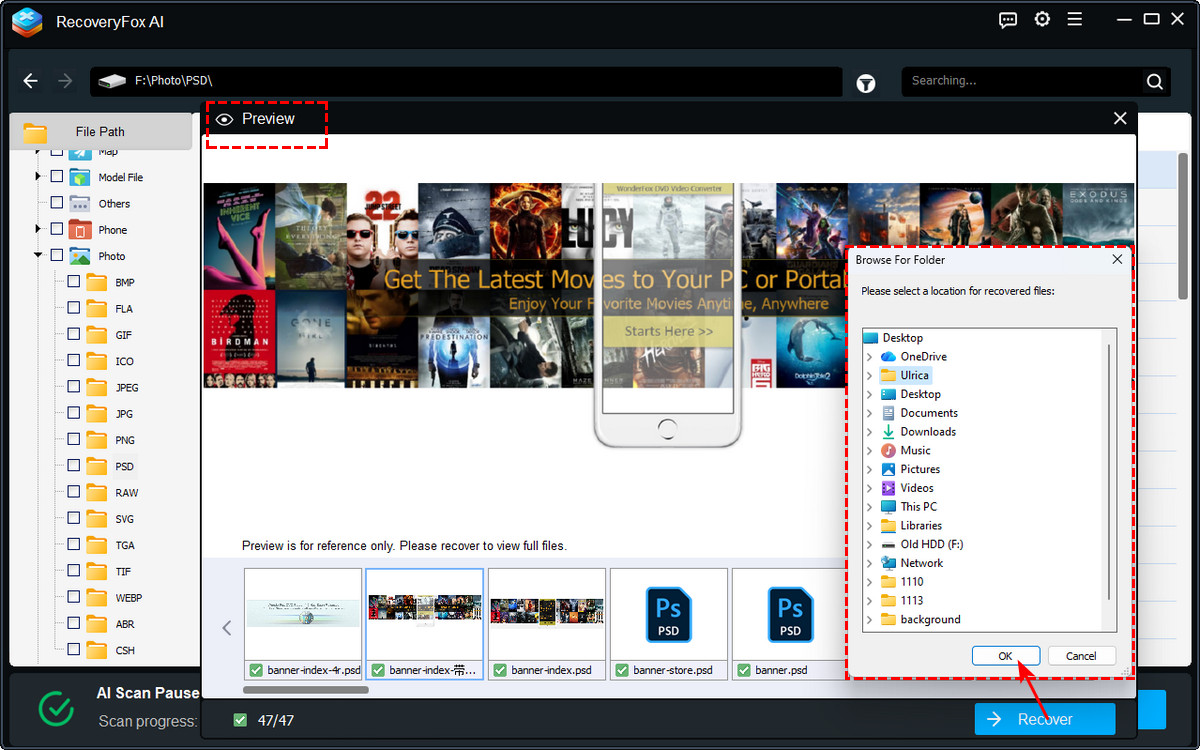Expand Downloads in folder browser

[869, 432]
